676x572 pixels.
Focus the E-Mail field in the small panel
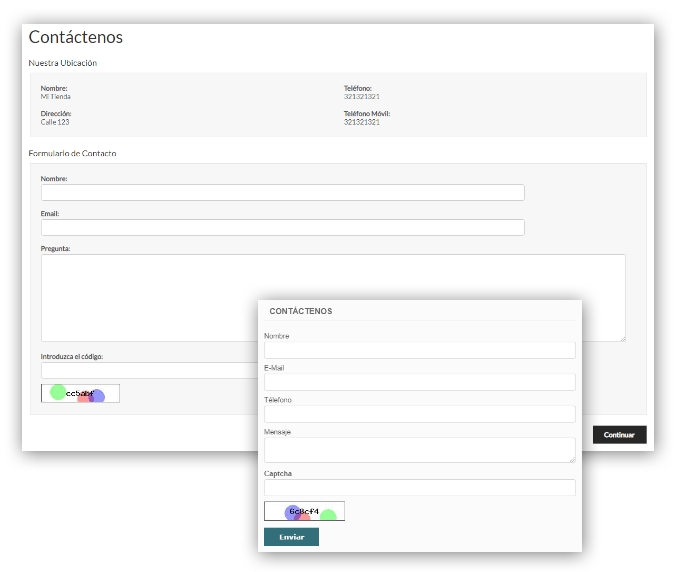coord(419,382)
